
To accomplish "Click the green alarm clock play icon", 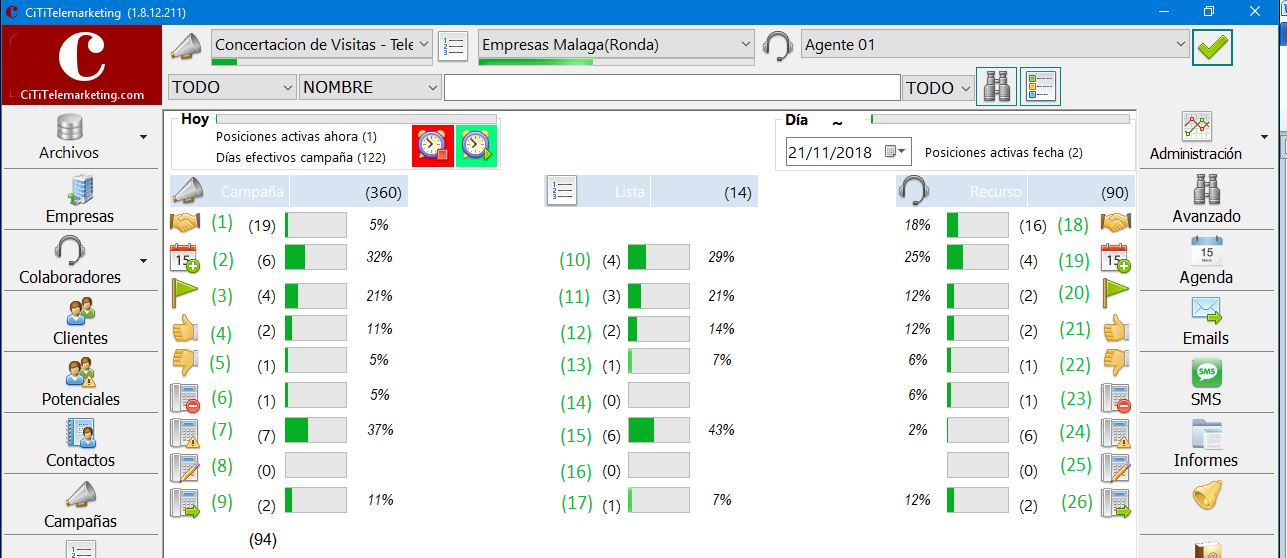I will [x=476, y=146].
